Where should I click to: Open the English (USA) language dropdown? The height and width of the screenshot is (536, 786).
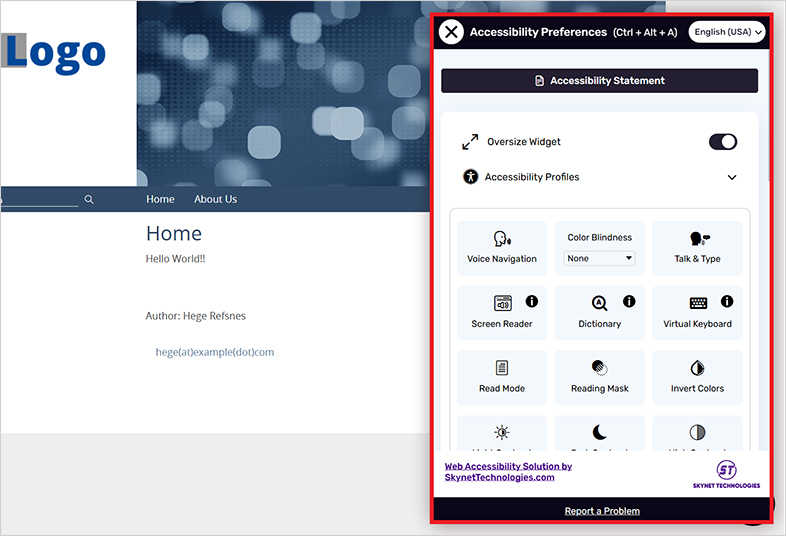727,32
